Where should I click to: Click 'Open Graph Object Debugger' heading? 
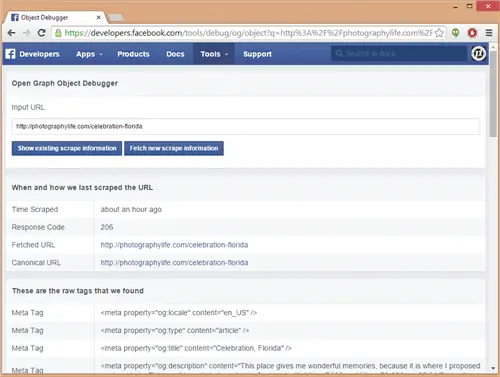click(x=65, y=83)
